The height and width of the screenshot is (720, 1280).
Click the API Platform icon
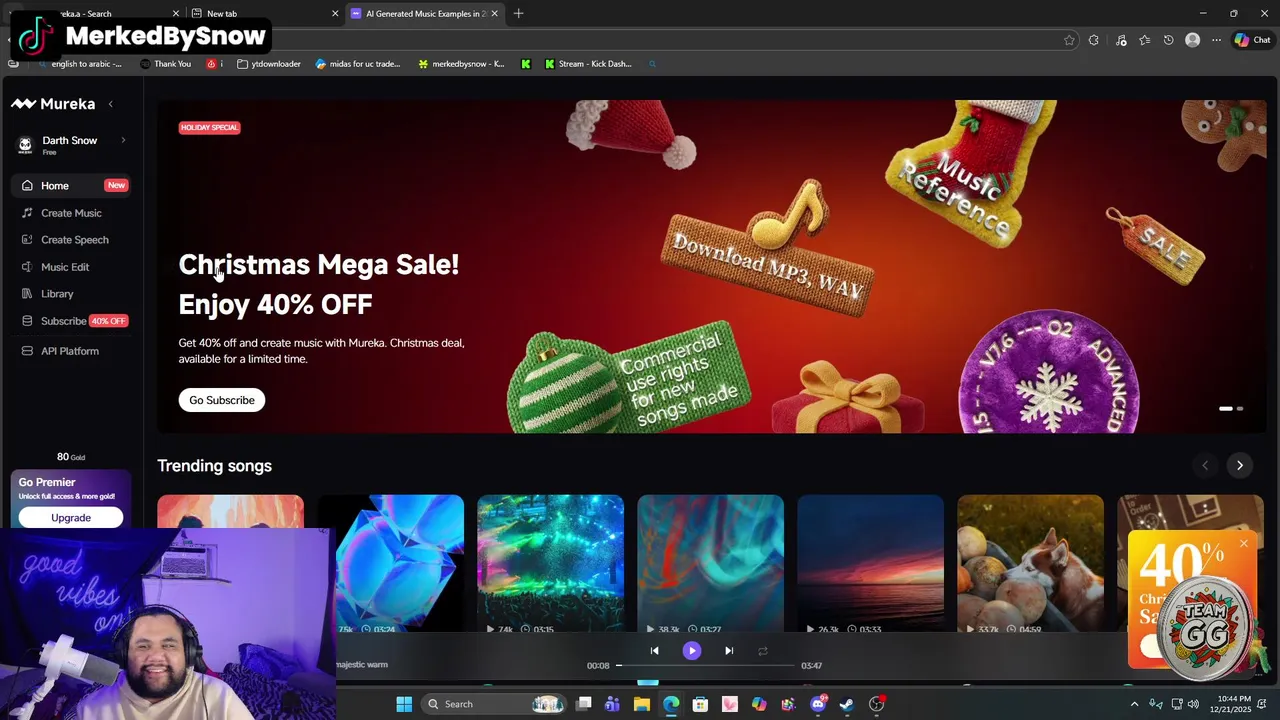[x=27, y=351]
